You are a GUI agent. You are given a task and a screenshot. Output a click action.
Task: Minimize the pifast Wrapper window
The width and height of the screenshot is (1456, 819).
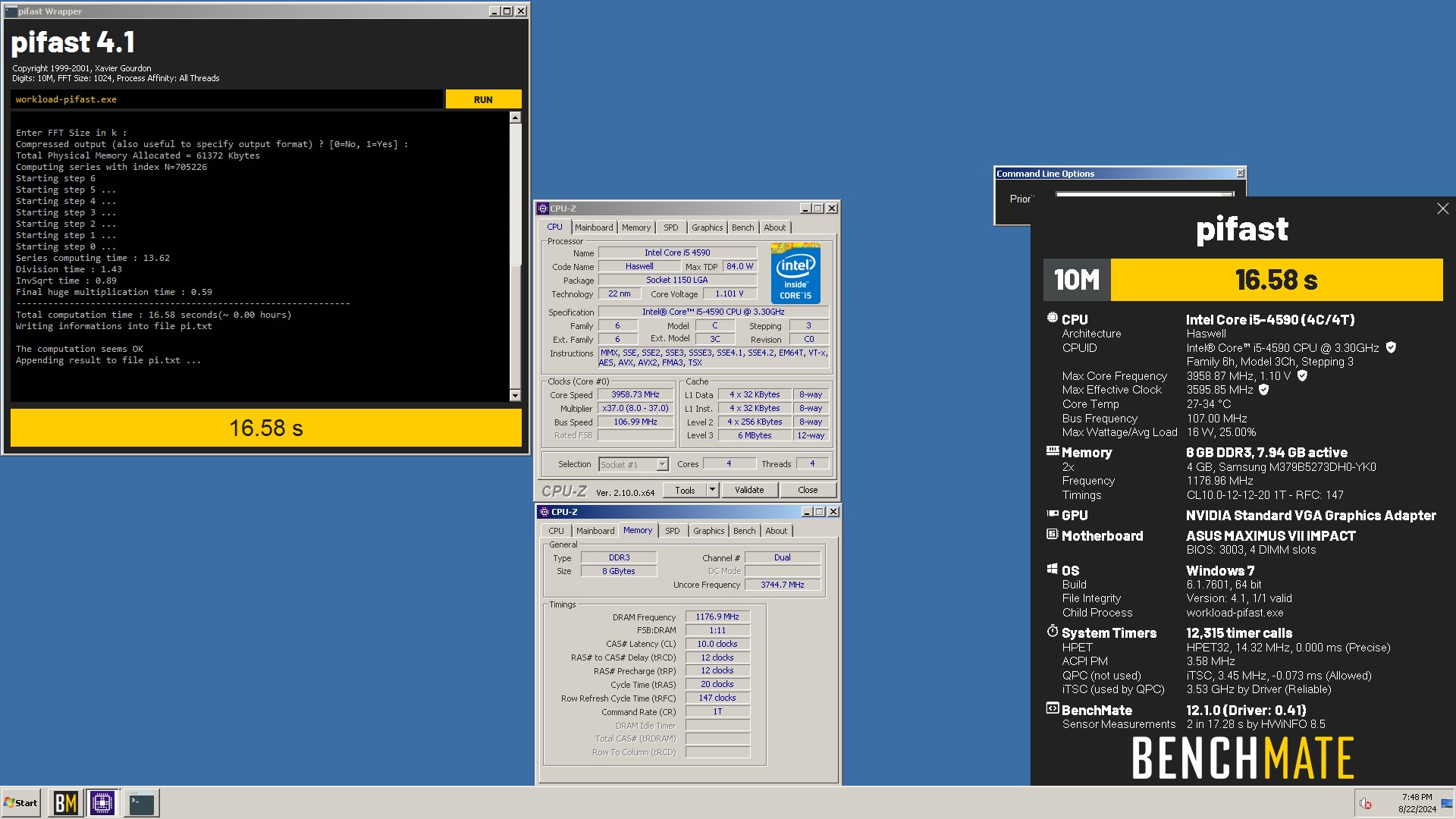pyautogui.click(x=494, y=11)
